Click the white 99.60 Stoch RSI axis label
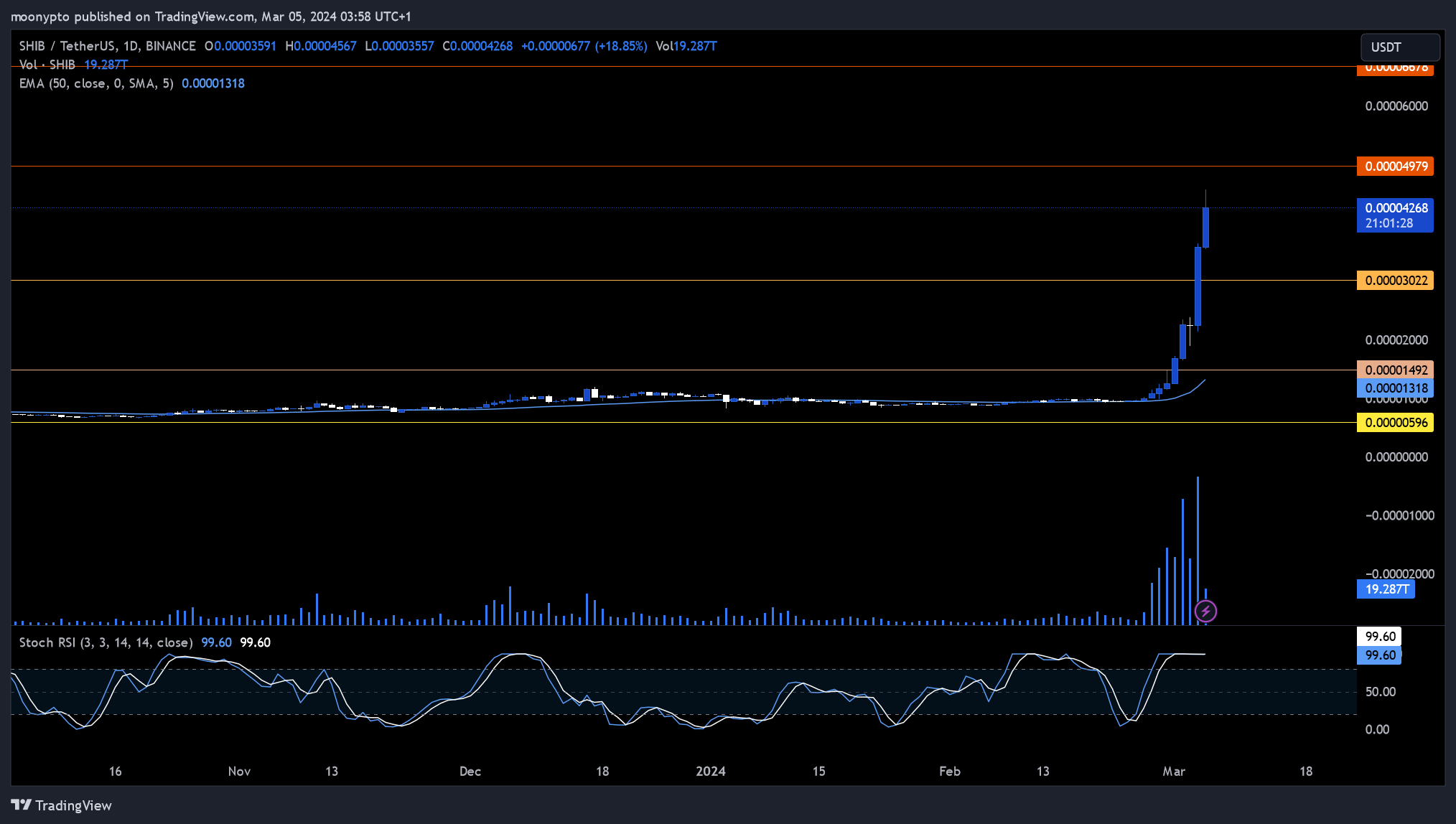 pyautogui.click(x=1379, y=637)
